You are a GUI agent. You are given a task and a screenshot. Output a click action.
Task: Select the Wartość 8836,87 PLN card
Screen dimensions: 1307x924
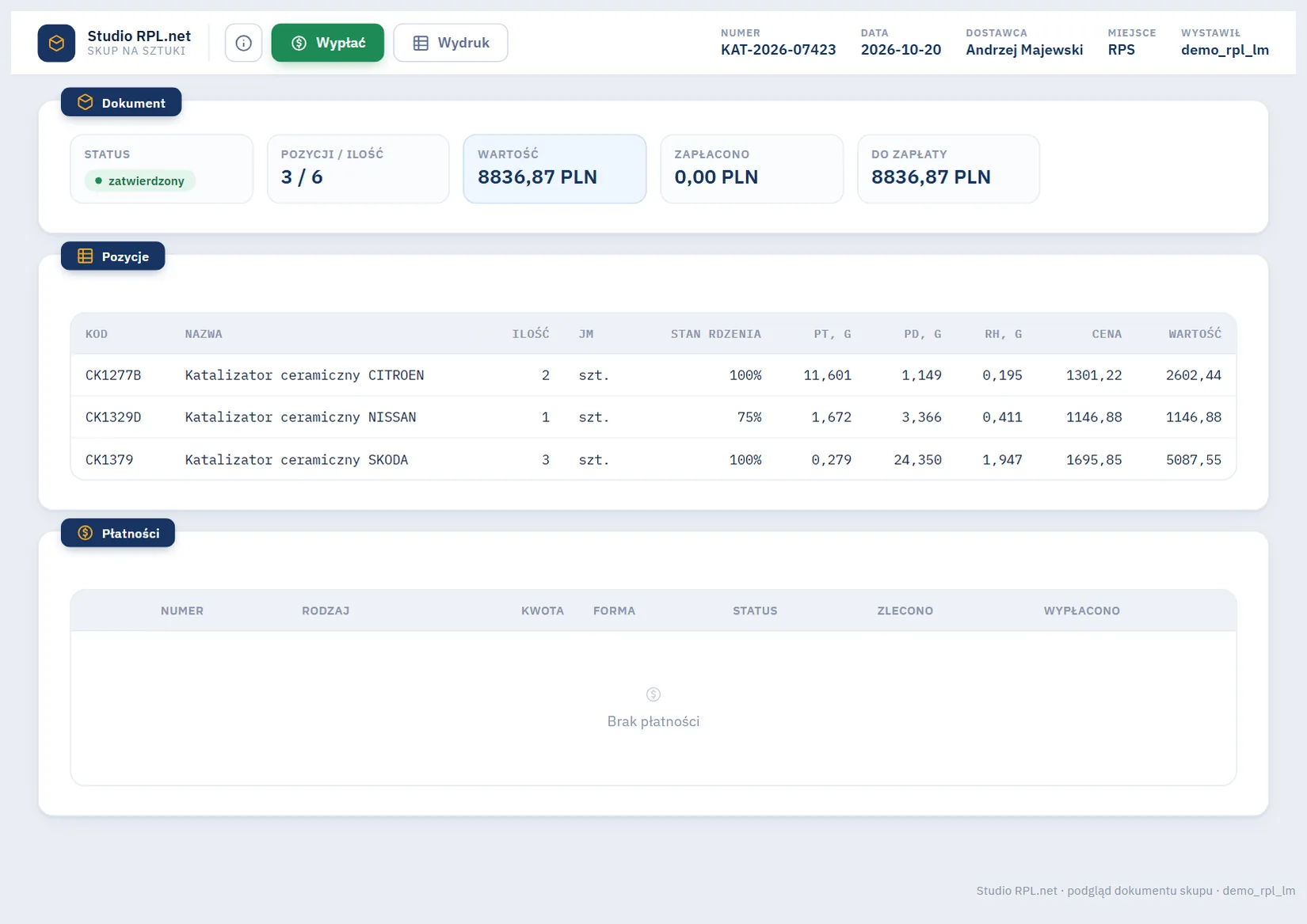(x=554, y=169)
